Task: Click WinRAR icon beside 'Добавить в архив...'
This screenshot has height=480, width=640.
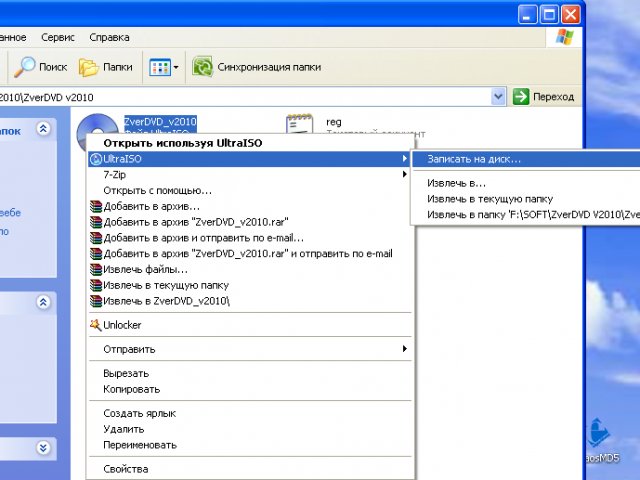Action: point(96,207)
